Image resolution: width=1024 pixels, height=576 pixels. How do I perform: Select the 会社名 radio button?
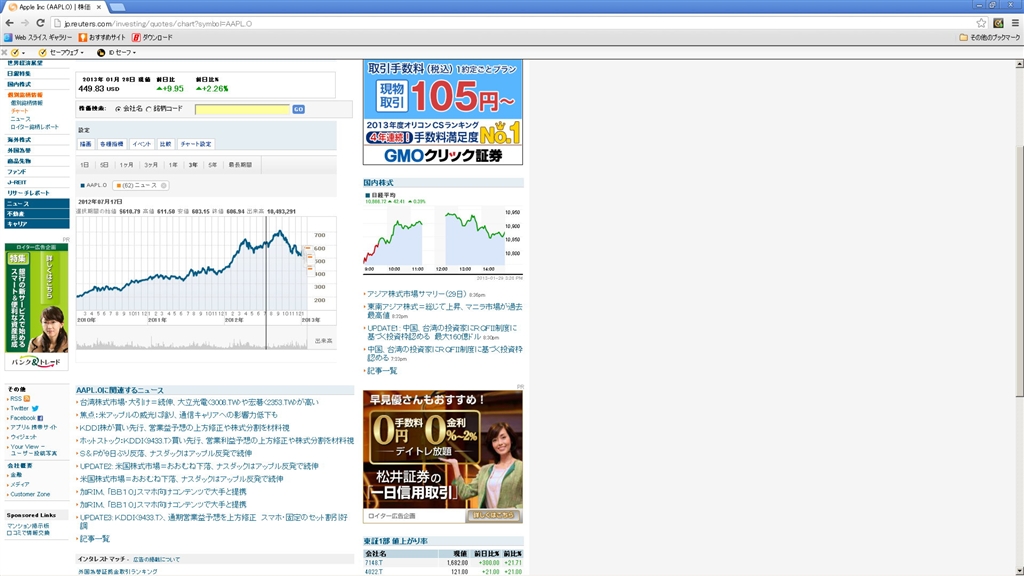coord(118,109)
